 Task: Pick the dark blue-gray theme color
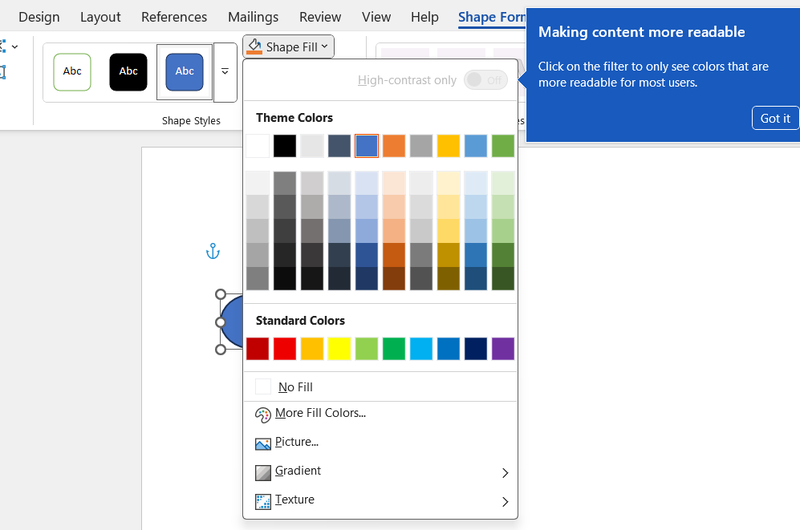(339, 146)
